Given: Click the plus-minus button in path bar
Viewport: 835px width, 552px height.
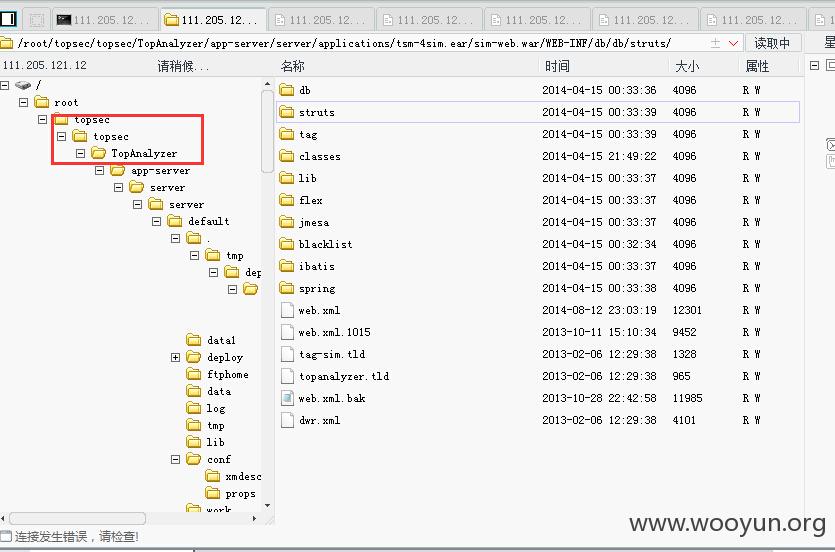Looking at the screenshot, I should 715,43.
